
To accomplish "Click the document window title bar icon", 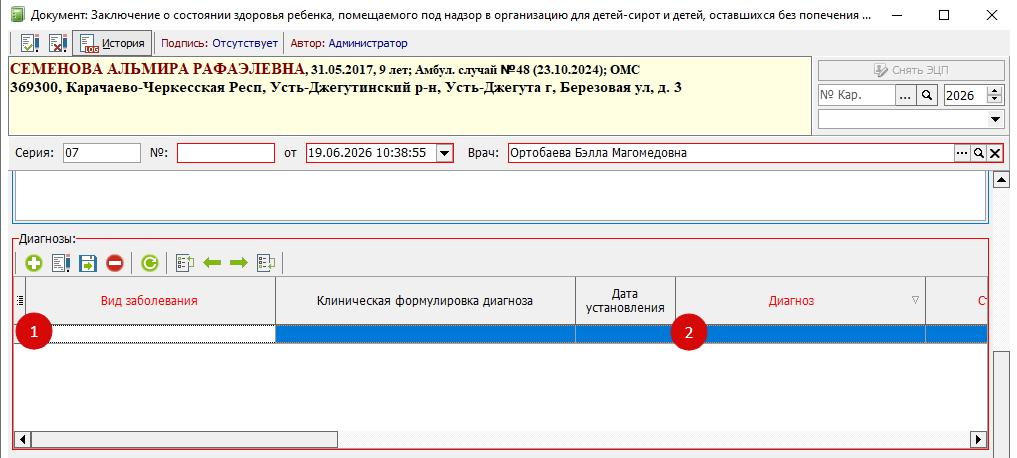I will point(19,14).
